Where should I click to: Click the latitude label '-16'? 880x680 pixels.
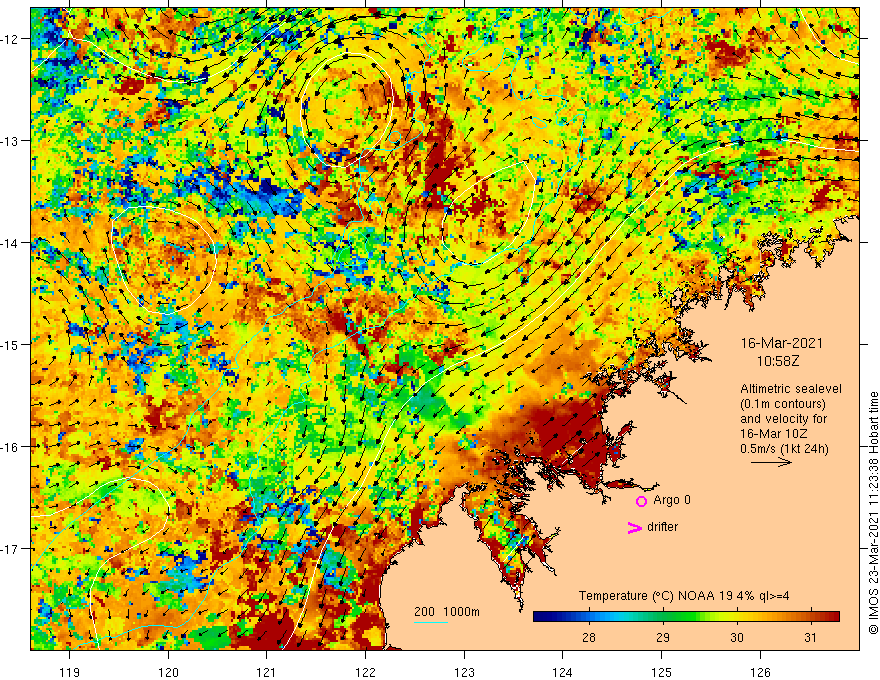pyautogui.click(x=10, y=447)
